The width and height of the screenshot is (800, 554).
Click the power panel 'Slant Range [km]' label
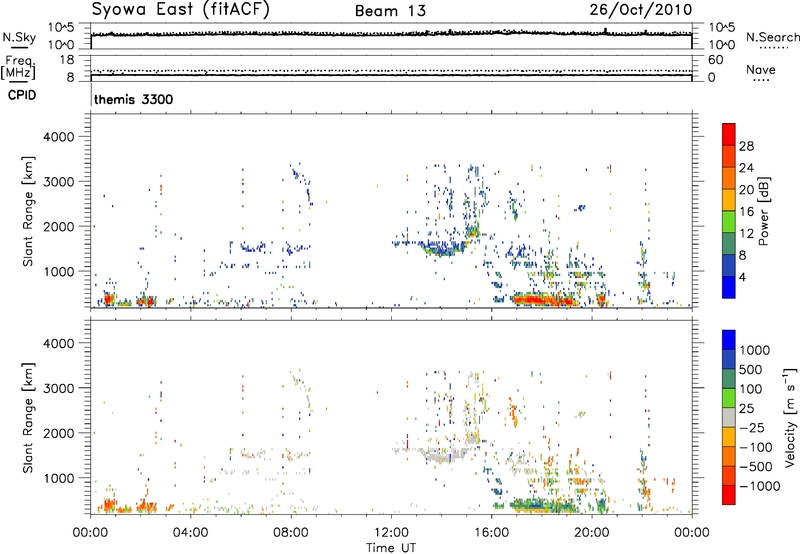[28, 211]
